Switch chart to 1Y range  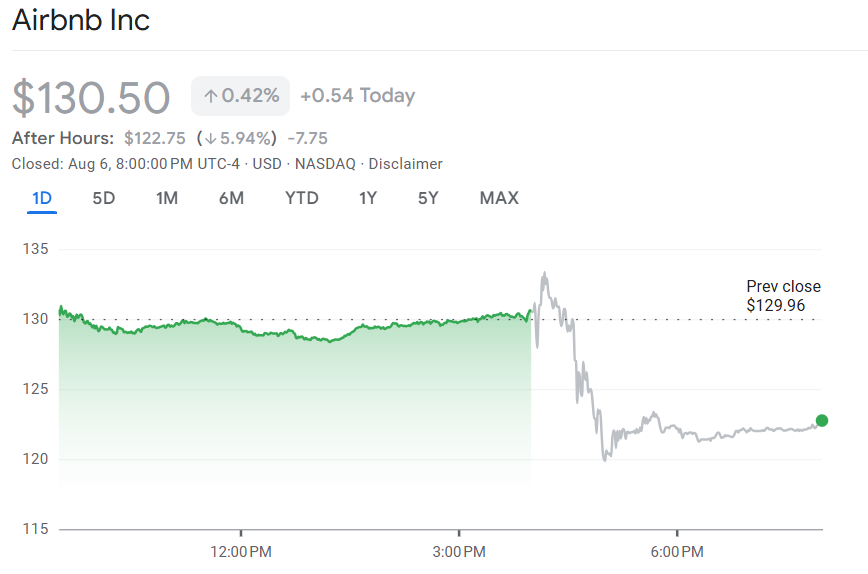tap(368, 198)
